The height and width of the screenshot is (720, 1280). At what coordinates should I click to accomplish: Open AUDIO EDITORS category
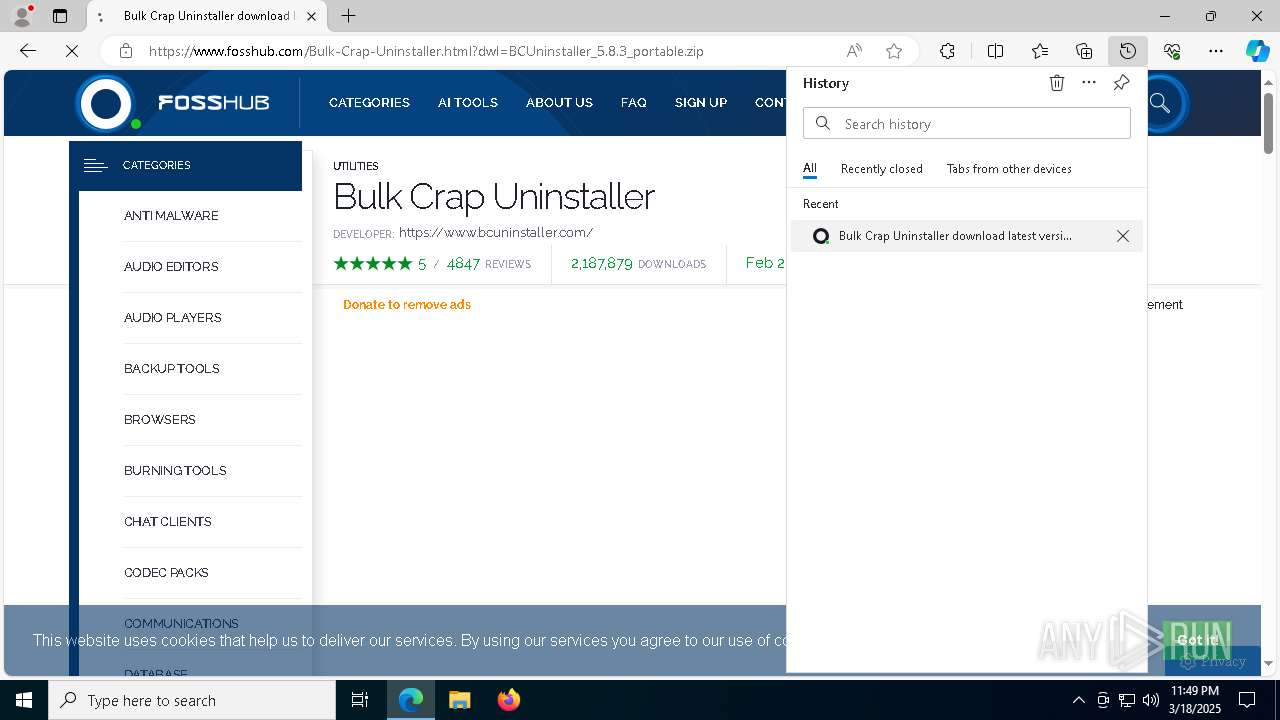point(171,267)
